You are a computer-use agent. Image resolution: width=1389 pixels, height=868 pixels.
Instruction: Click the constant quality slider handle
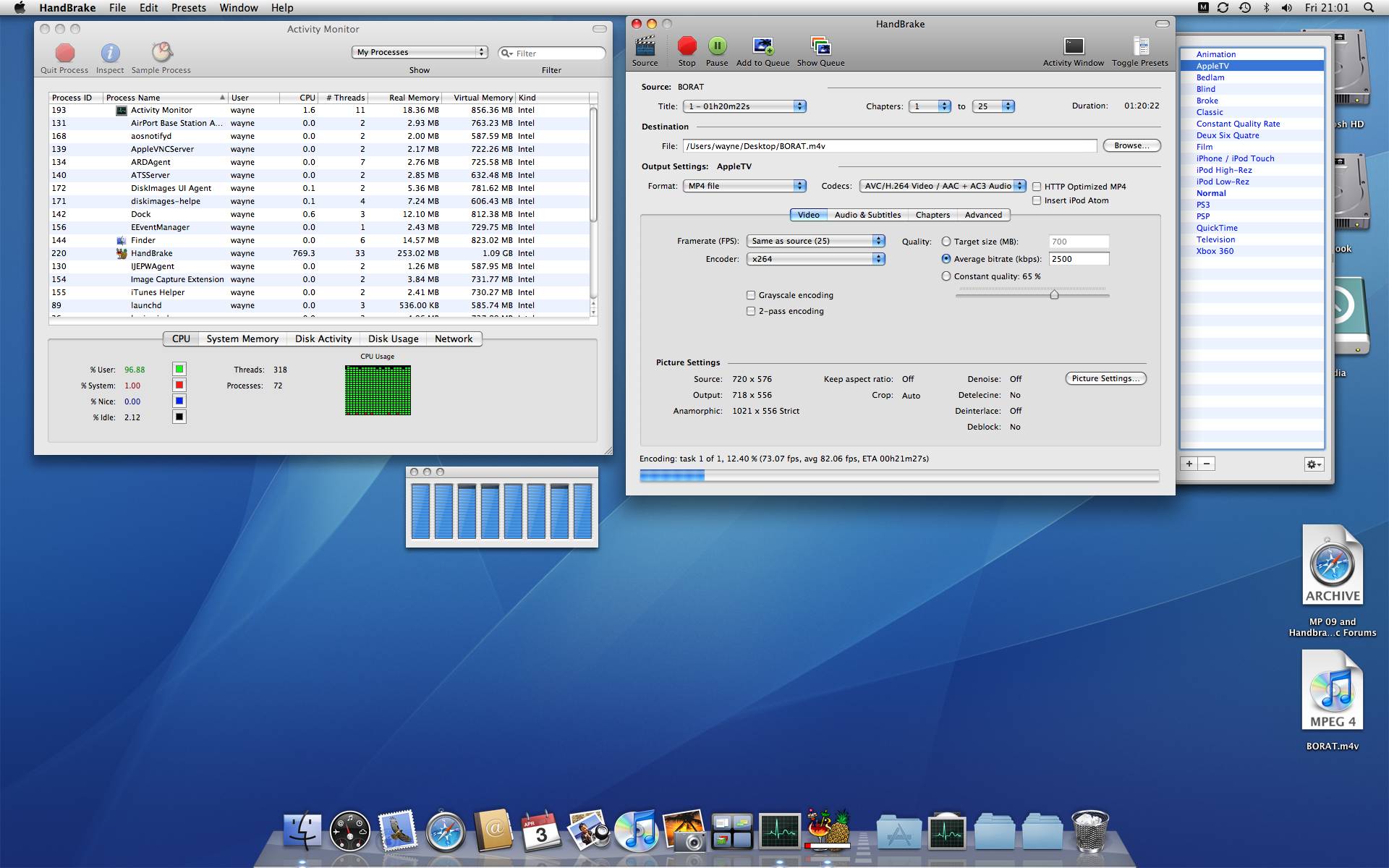pos(1054,294)
